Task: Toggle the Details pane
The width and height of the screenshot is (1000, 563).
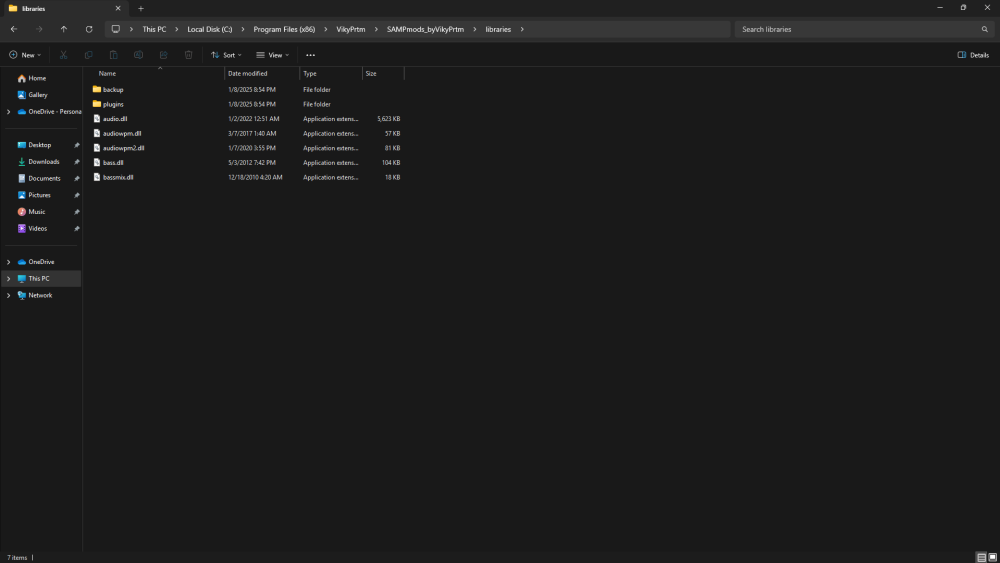Action: 973,55
